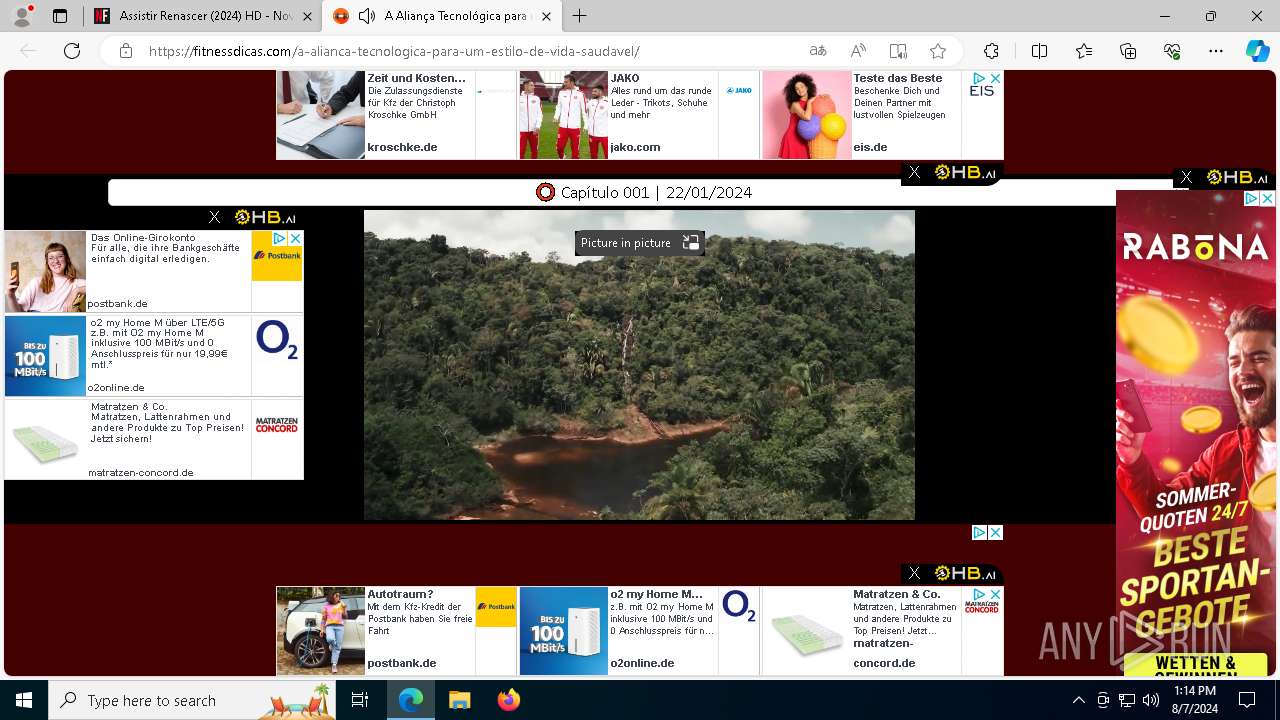1280x720 pixels.
Task: Close the ad below the video
Action: [x=995, y=533]
